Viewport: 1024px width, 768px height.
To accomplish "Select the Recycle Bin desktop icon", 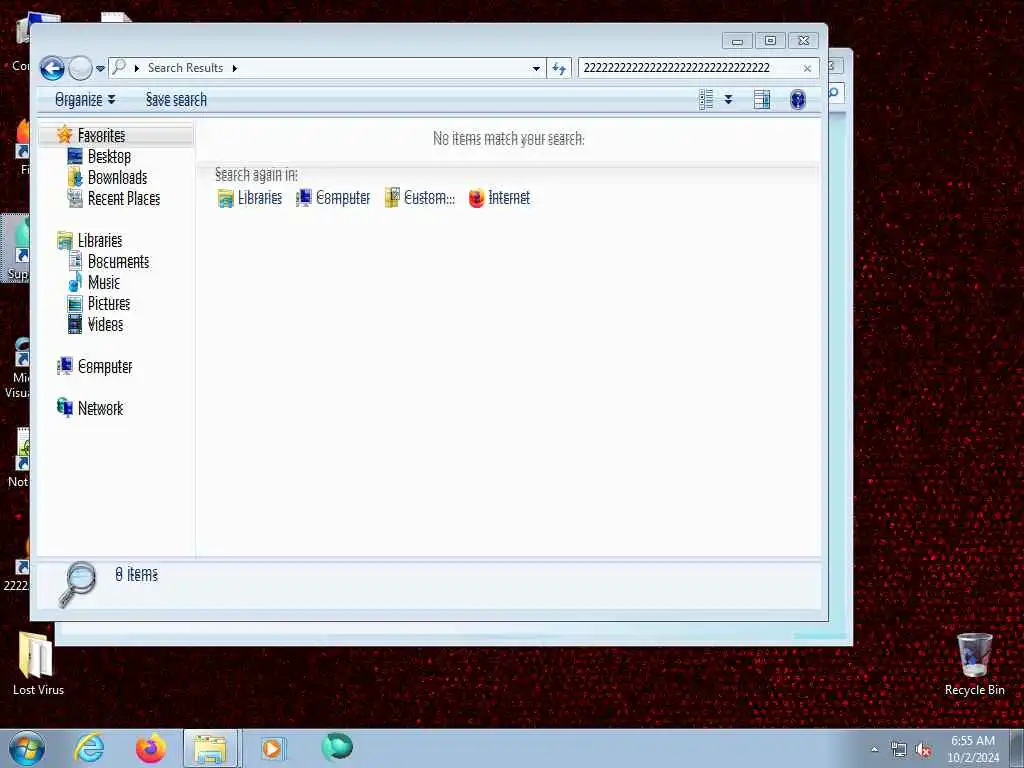I will tap(974, 664).
